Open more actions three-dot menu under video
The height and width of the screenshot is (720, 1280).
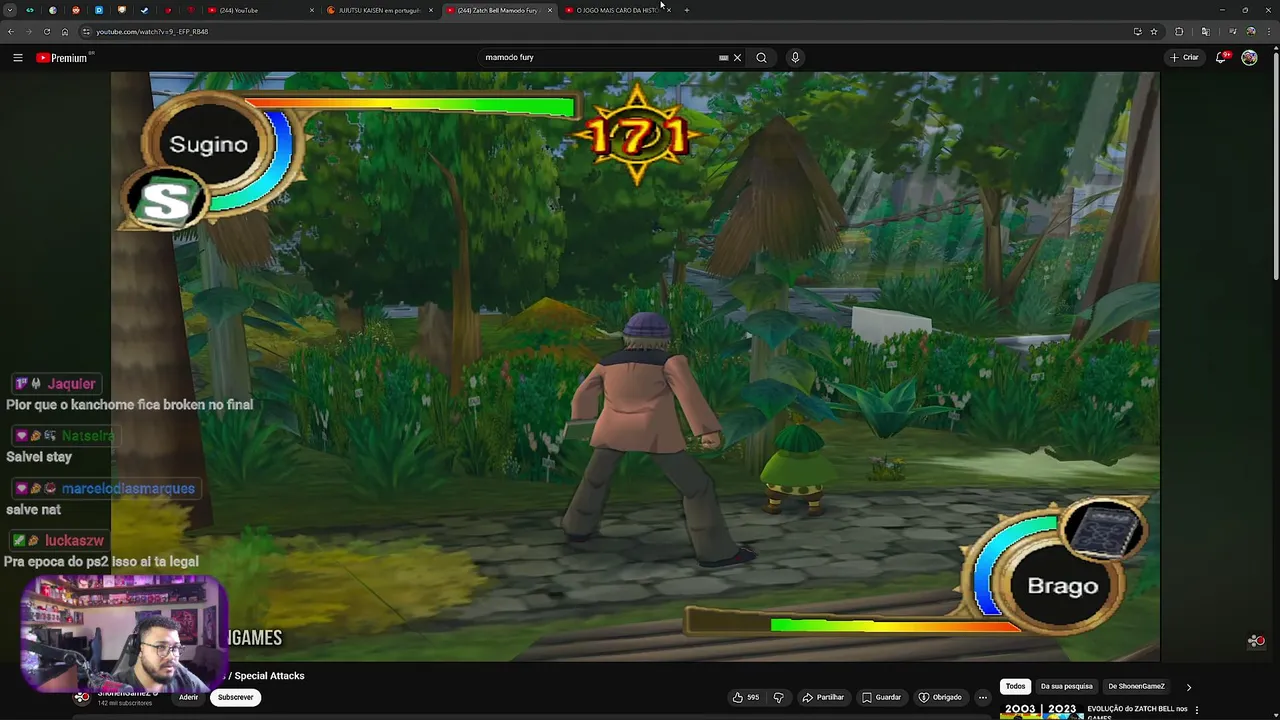(983, 697)
